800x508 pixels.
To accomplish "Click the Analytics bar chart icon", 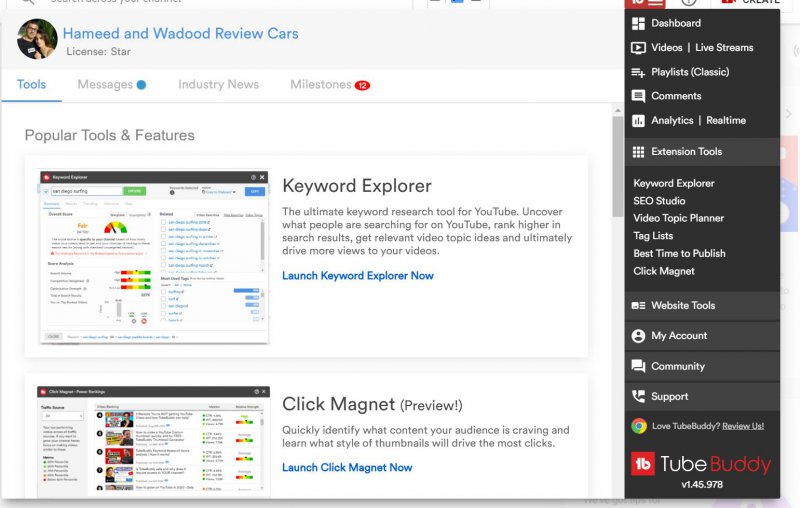I will (x=638, y=120).
